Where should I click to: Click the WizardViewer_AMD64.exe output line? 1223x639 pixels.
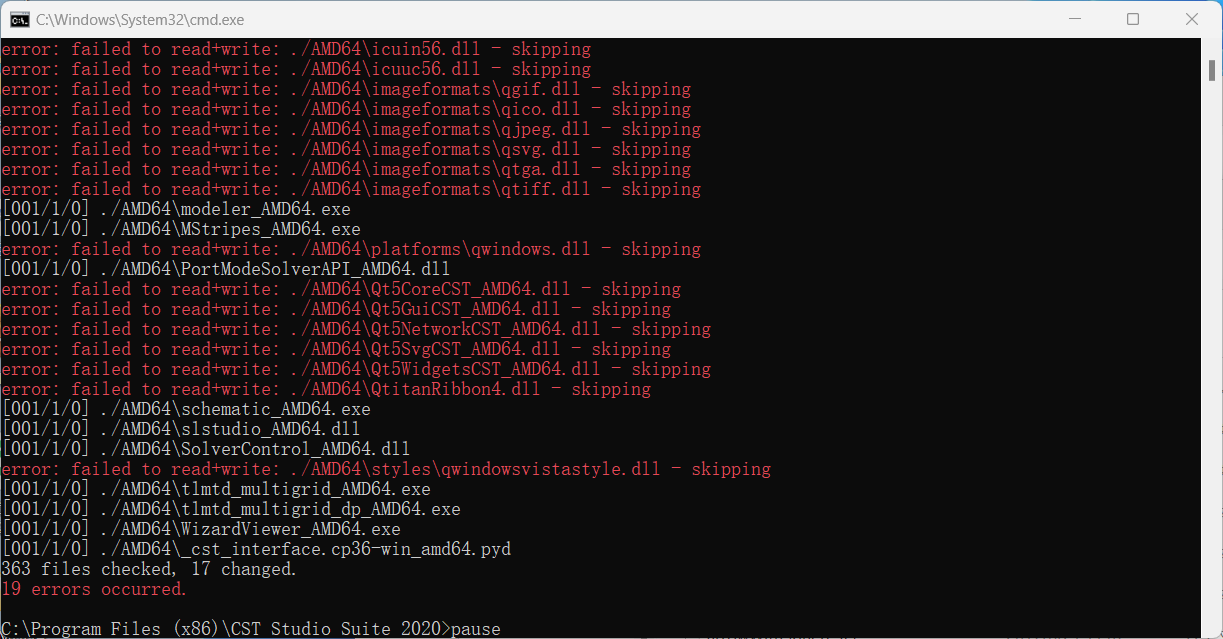coord(201,529)
